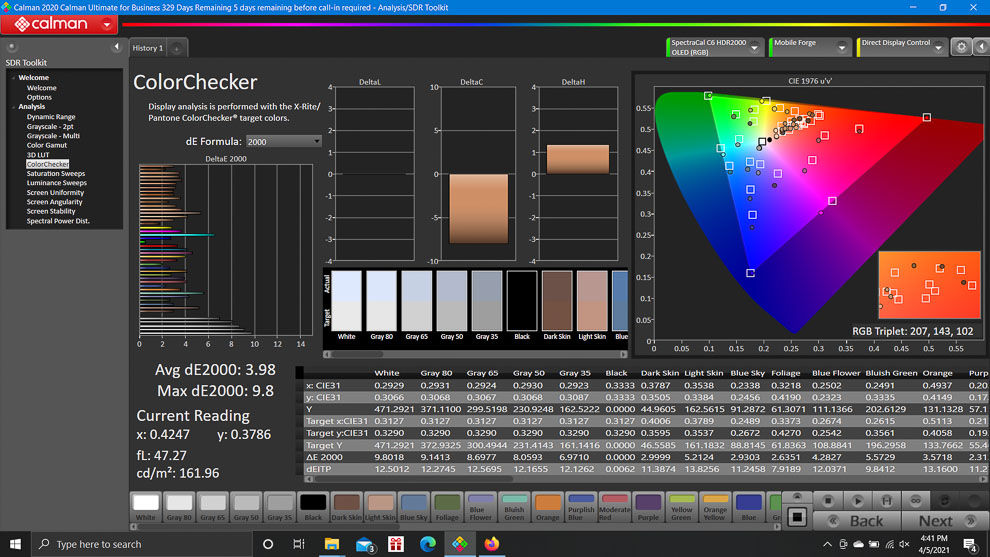The image size is (990, 557).
Task: Select the Gray 50 patch in the bottom strip
Action: (246, 507)
